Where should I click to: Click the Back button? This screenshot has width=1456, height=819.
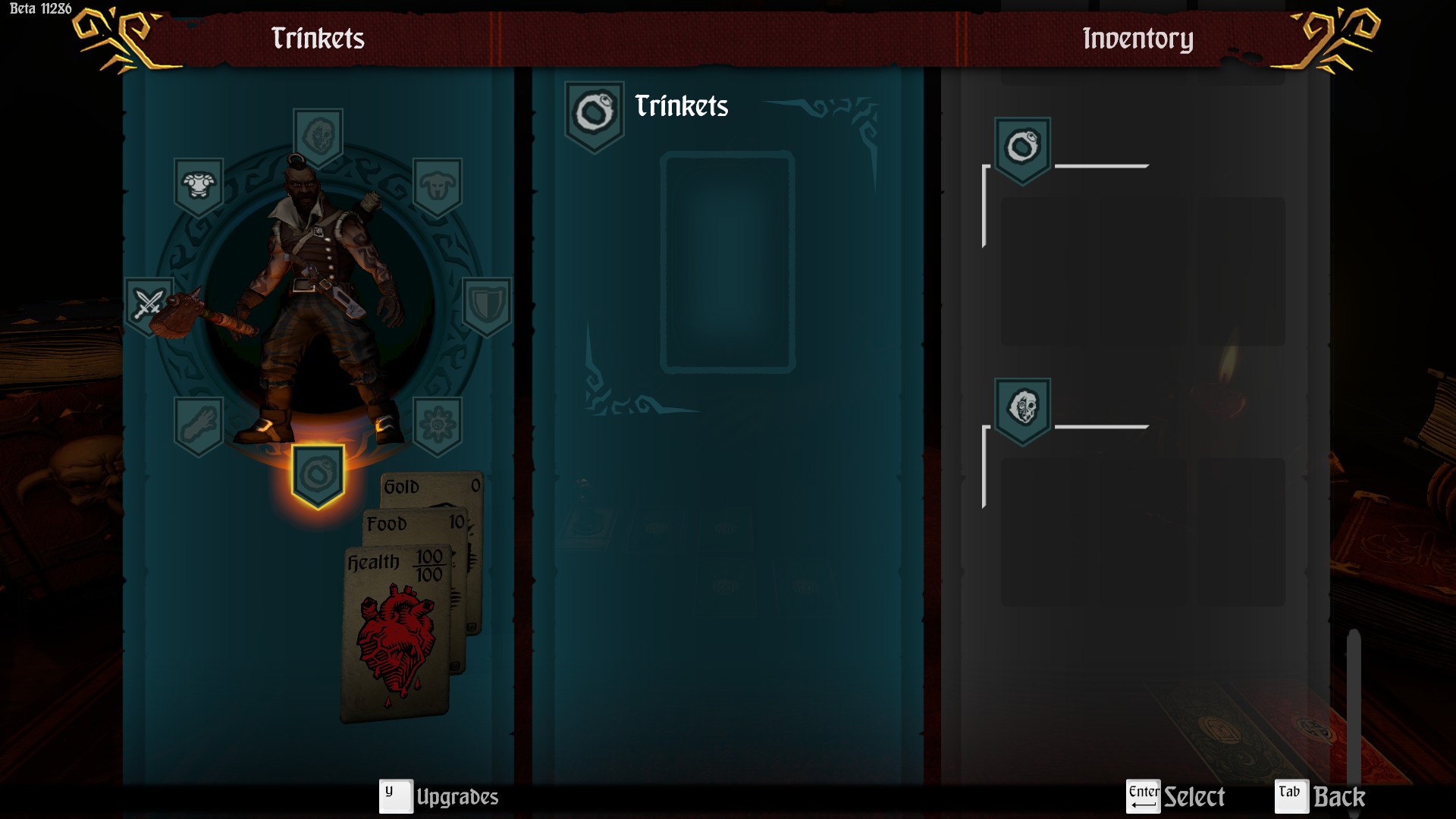point(1320,797)
